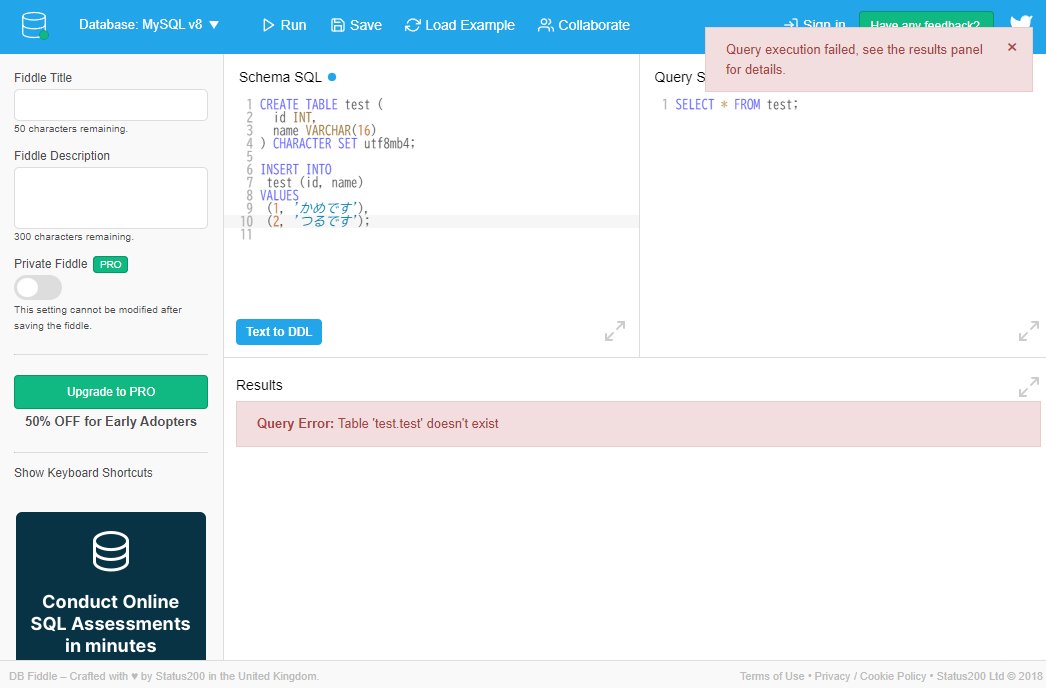1046x688 pixels.
Task: Click Load Example
Action: pos(460,25)
